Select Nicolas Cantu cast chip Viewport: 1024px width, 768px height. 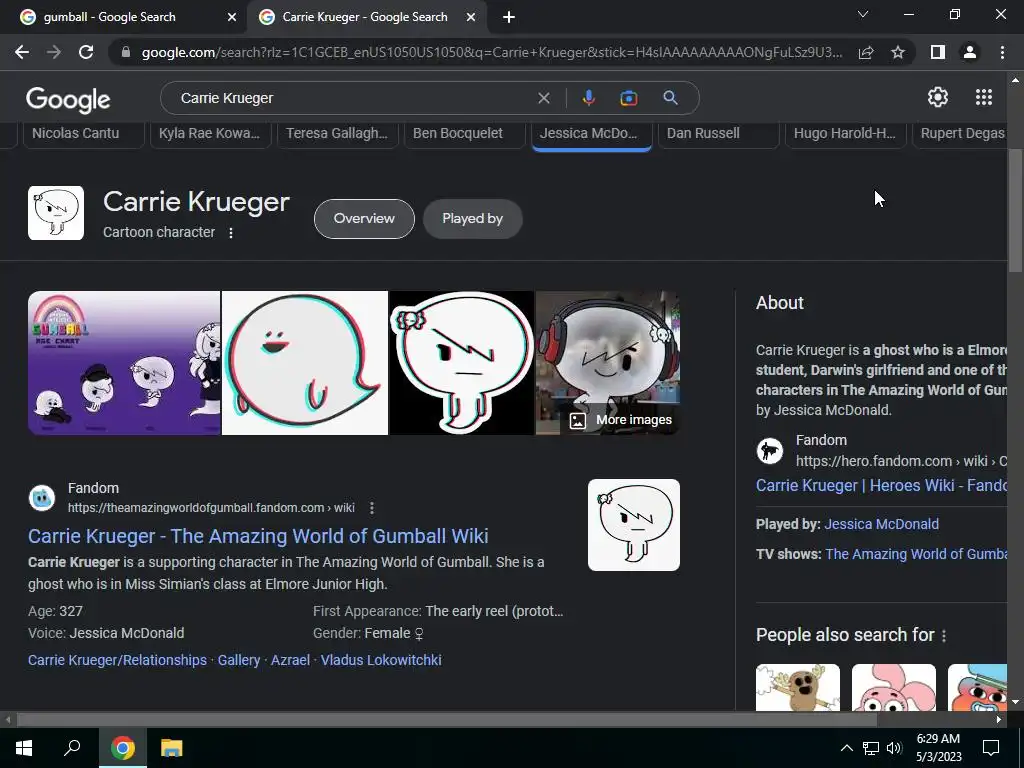pos(84,134)
